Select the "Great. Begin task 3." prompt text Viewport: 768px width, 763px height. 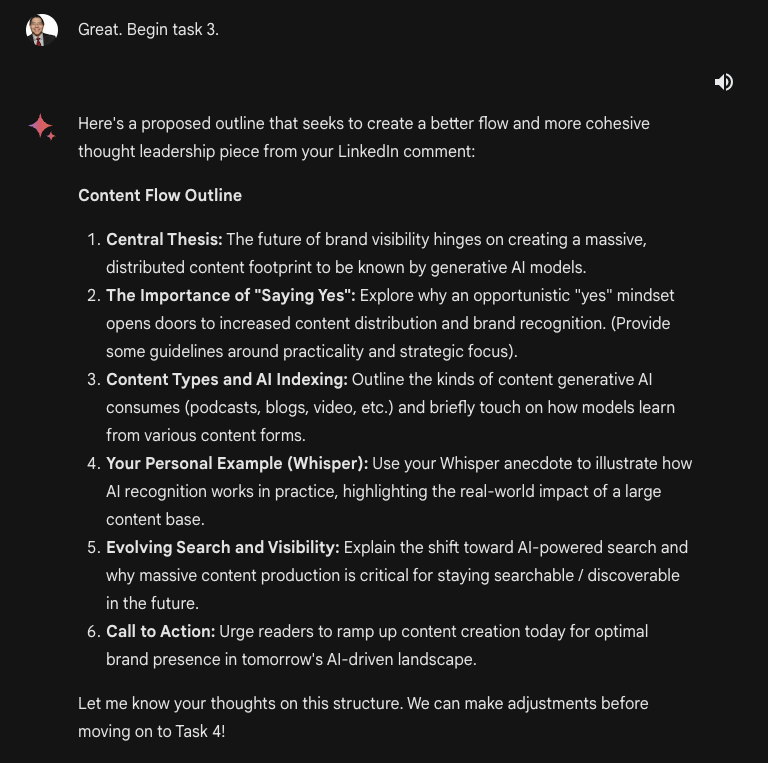[x=148, y=29]
